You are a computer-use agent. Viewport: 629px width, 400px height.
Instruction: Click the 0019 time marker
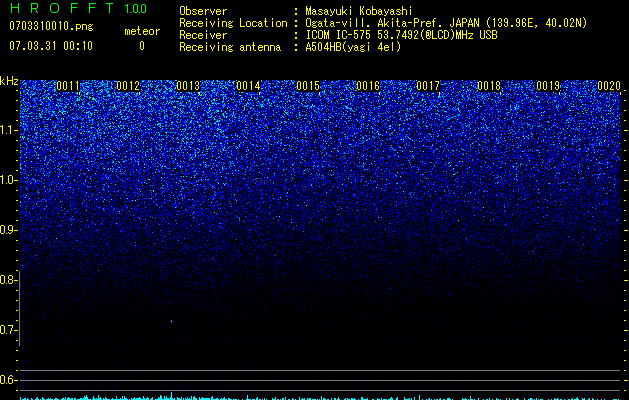548,86
